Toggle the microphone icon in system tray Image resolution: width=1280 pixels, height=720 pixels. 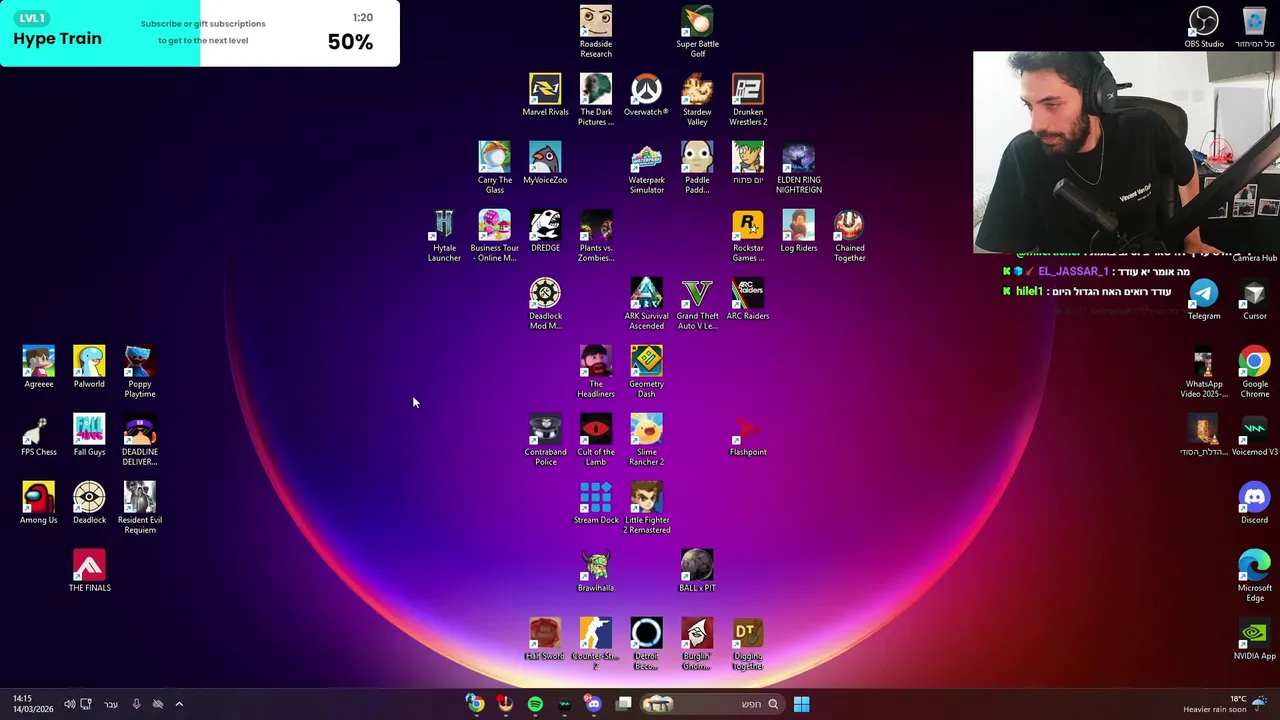(x=136, y=704)
